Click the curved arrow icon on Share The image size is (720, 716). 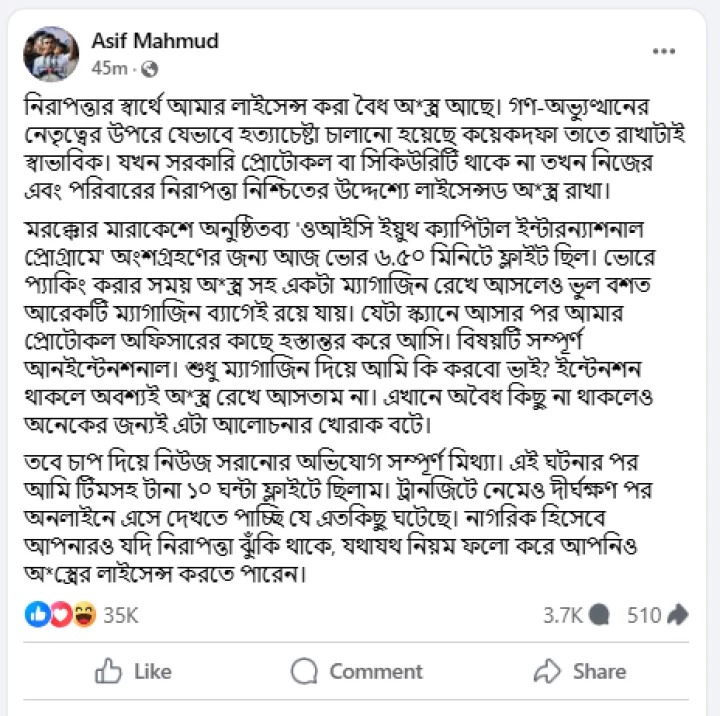547,671
